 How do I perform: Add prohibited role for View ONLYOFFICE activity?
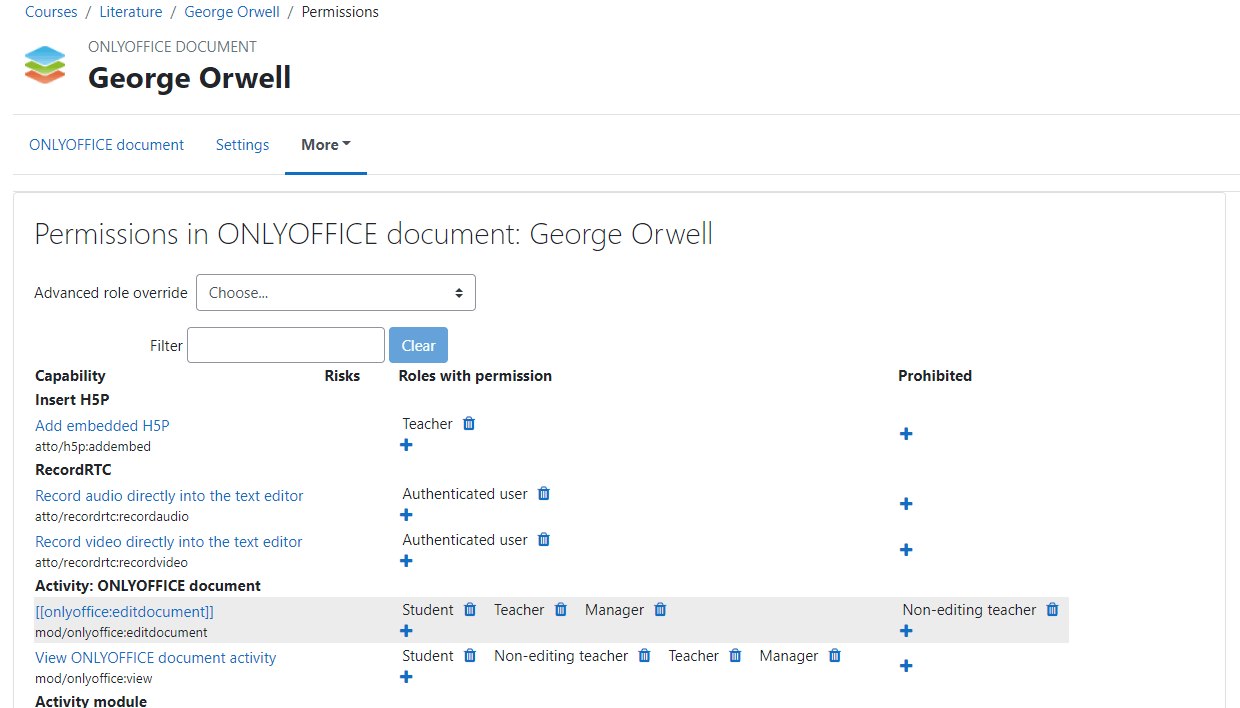click(x=906, y=666)
